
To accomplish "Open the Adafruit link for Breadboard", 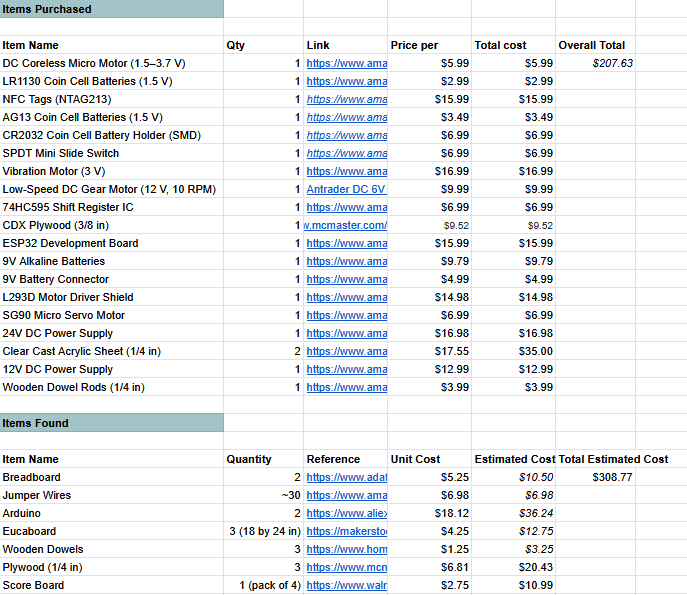I will pos(346,477).
